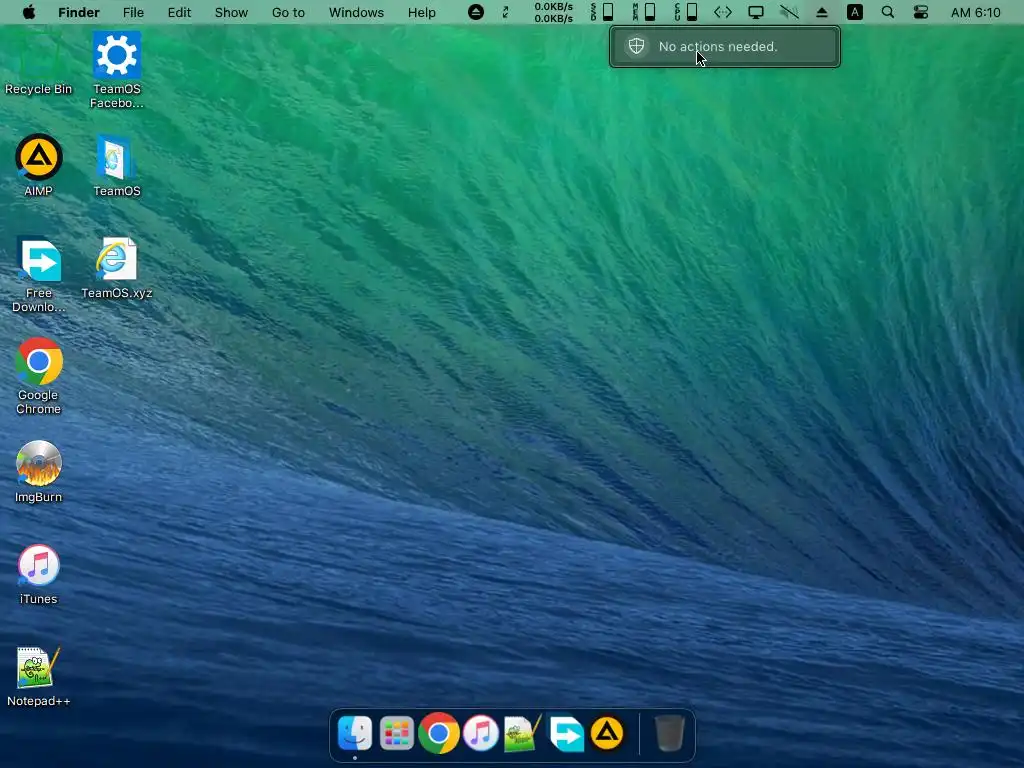
Task: Click the input language A icon
Action: [x=855, y=12]
